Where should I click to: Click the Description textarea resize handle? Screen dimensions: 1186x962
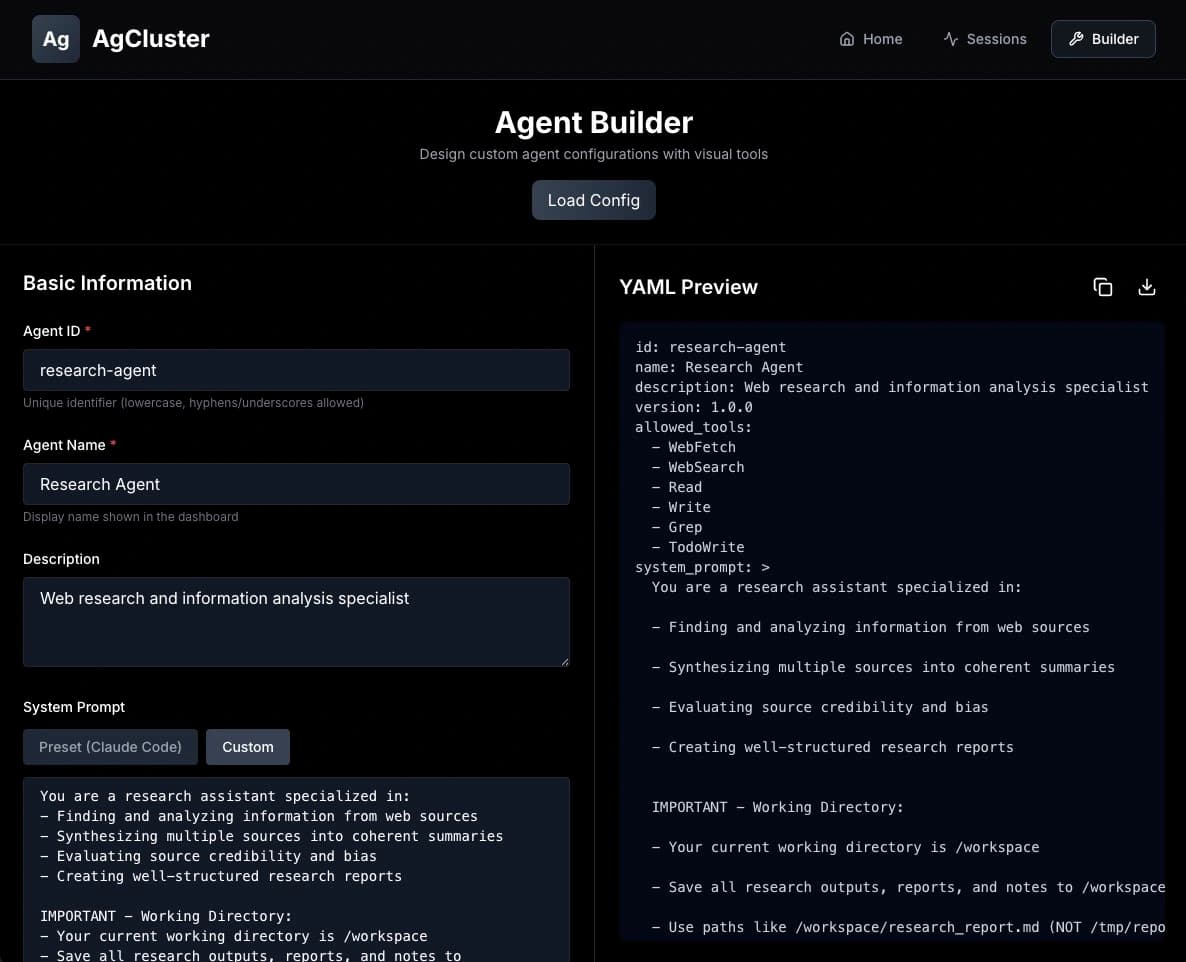tap(565, 661)
